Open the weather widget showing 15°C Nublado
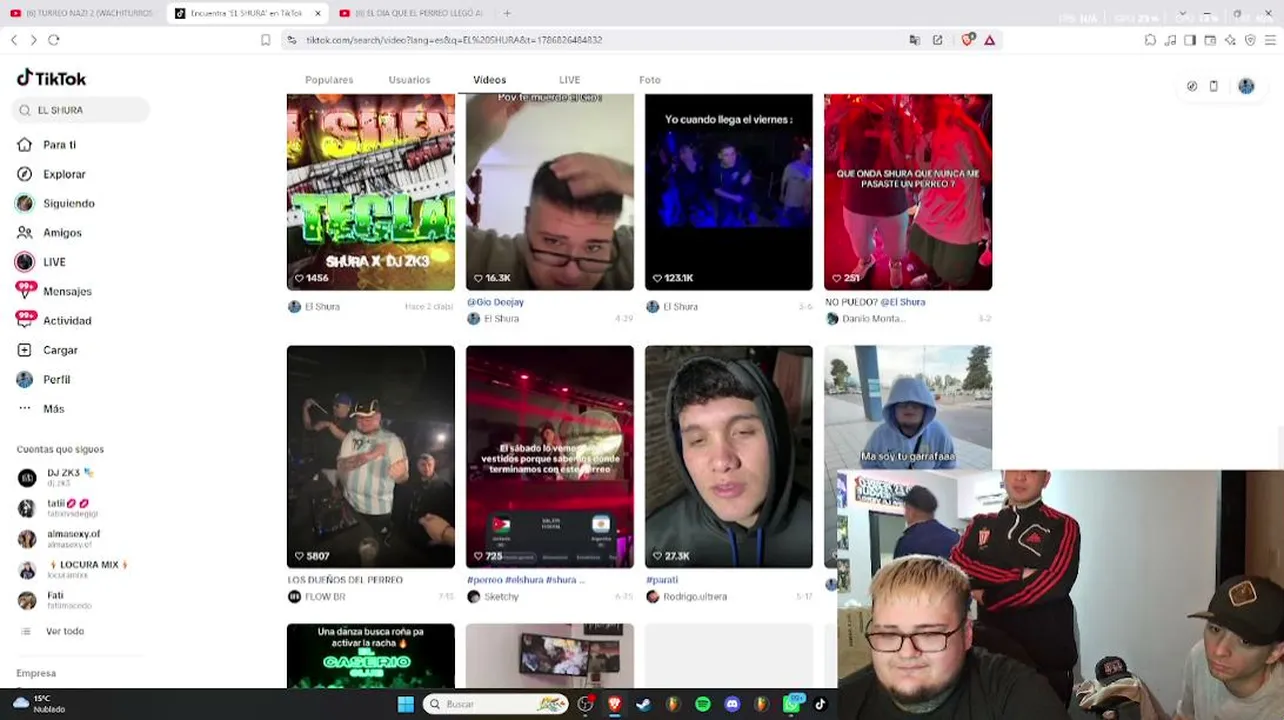The image size is (1284, 720). [39, 704]
